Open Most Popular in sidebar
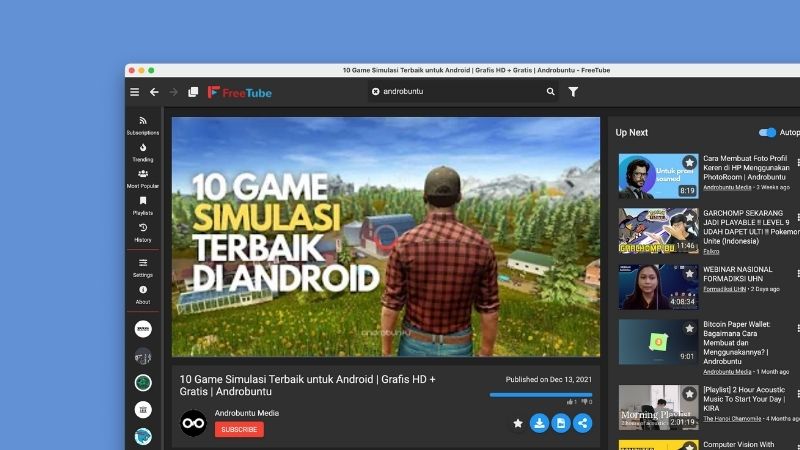 (143, 179)
